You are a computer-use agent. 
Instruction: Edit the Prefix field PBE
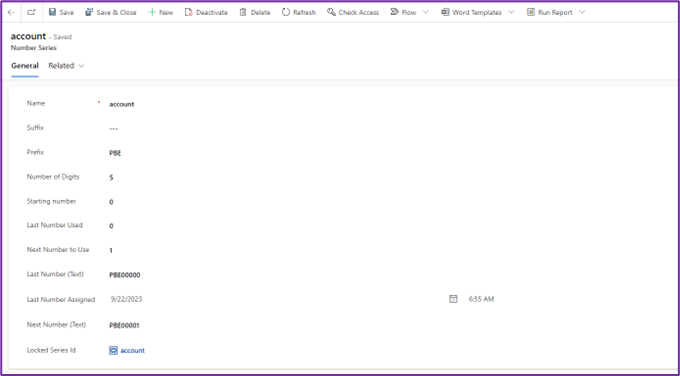point(115,153)
